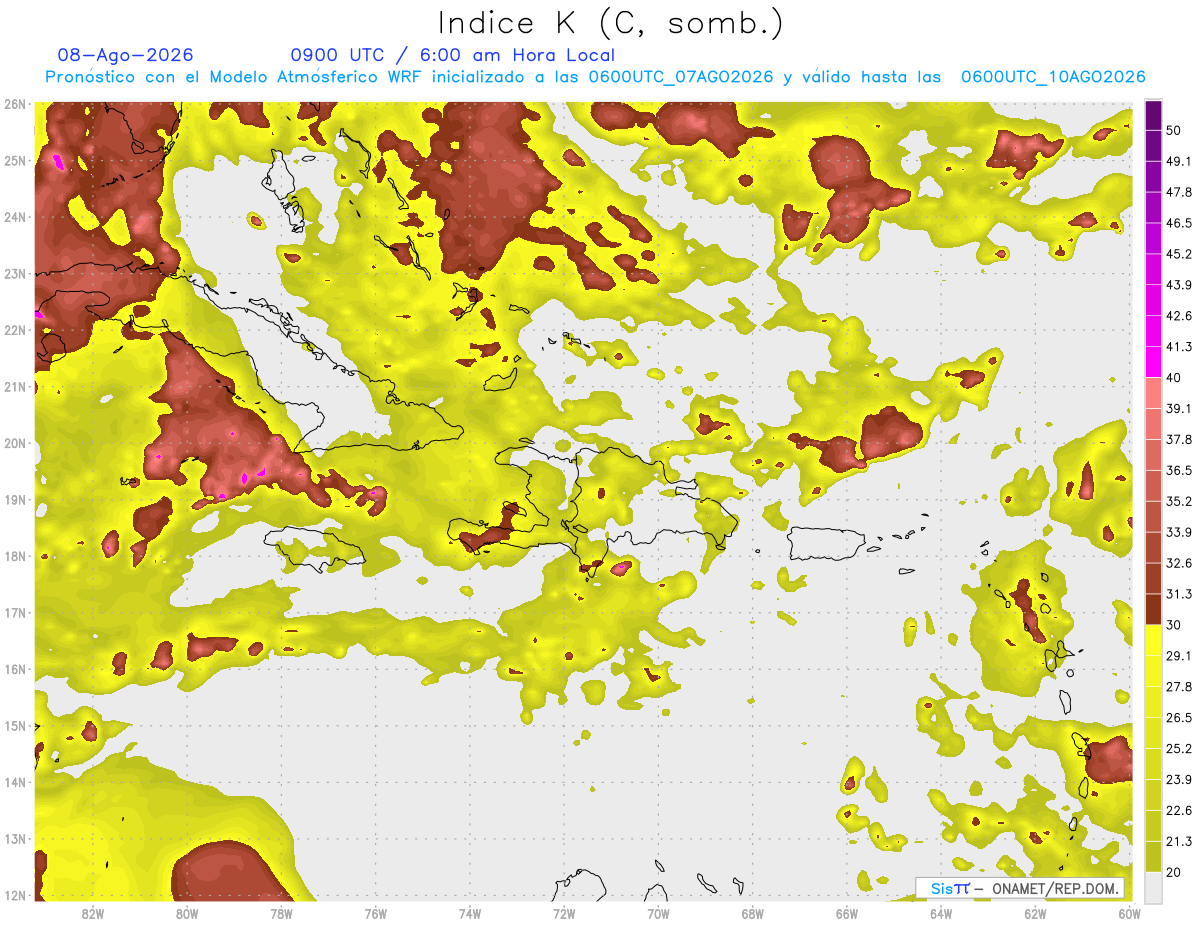The image size is (1200, 927).
Task: Click the colorbar value '49.1'
Action: click(x=1179, y=161)
